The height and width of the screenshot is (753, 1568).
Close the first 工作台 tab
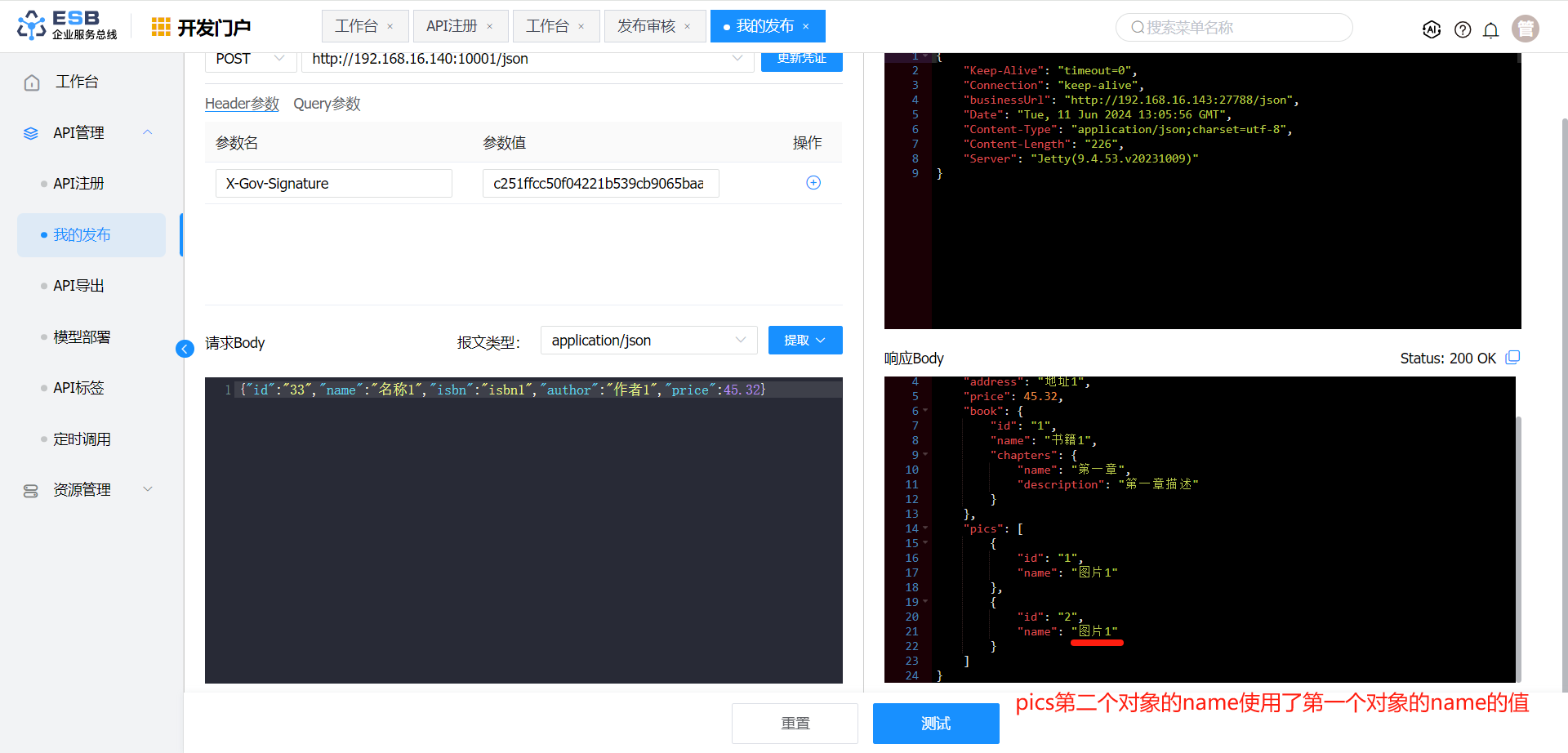coord(390,27)
